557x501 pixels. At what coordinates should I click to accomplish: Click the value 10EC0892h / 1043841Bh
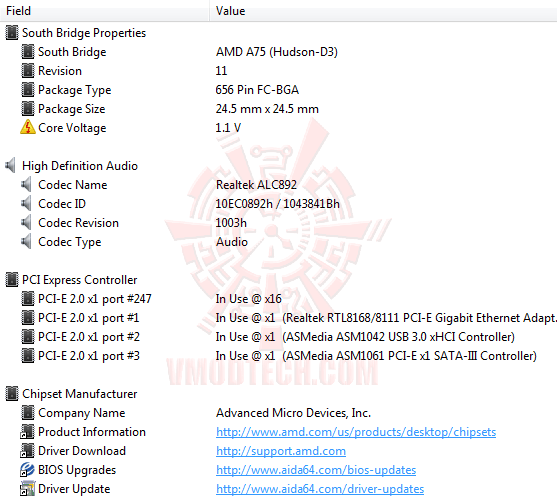click(277, 204)
